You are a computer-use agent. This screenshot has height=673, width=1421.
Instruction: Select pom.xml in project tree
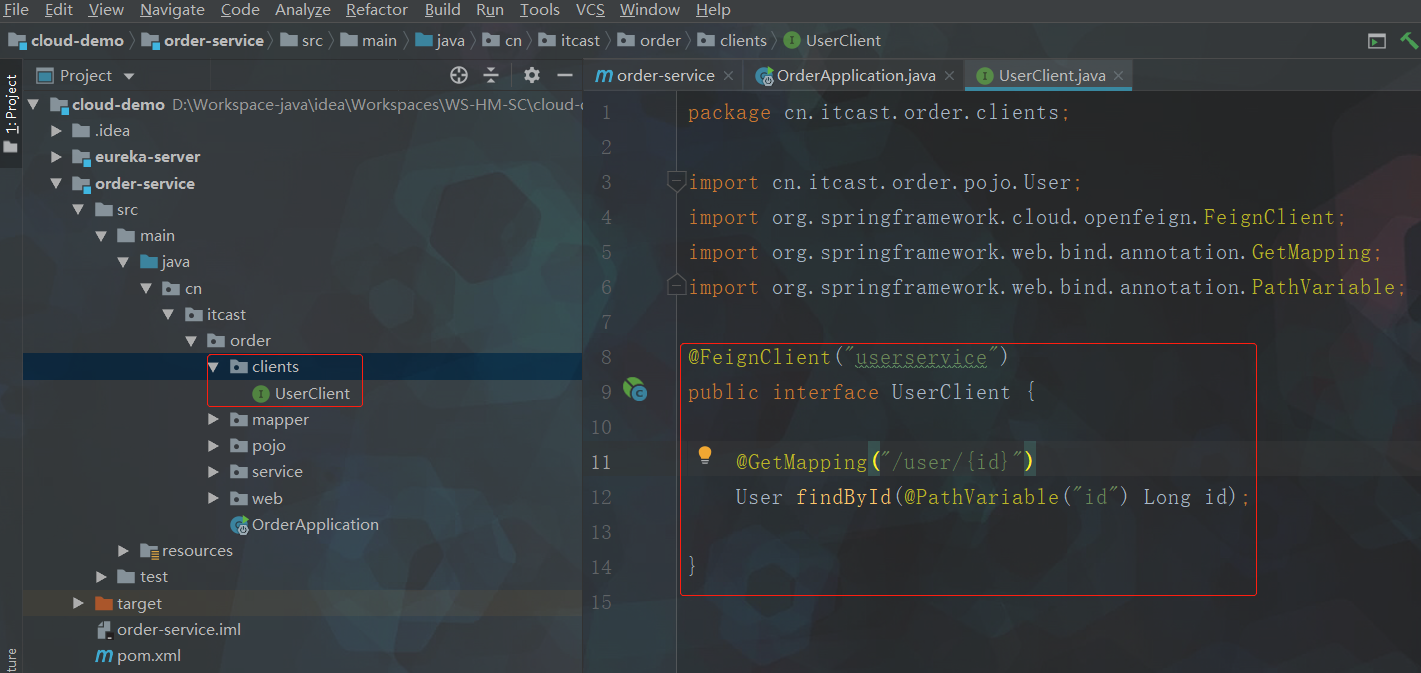point(148,656)
